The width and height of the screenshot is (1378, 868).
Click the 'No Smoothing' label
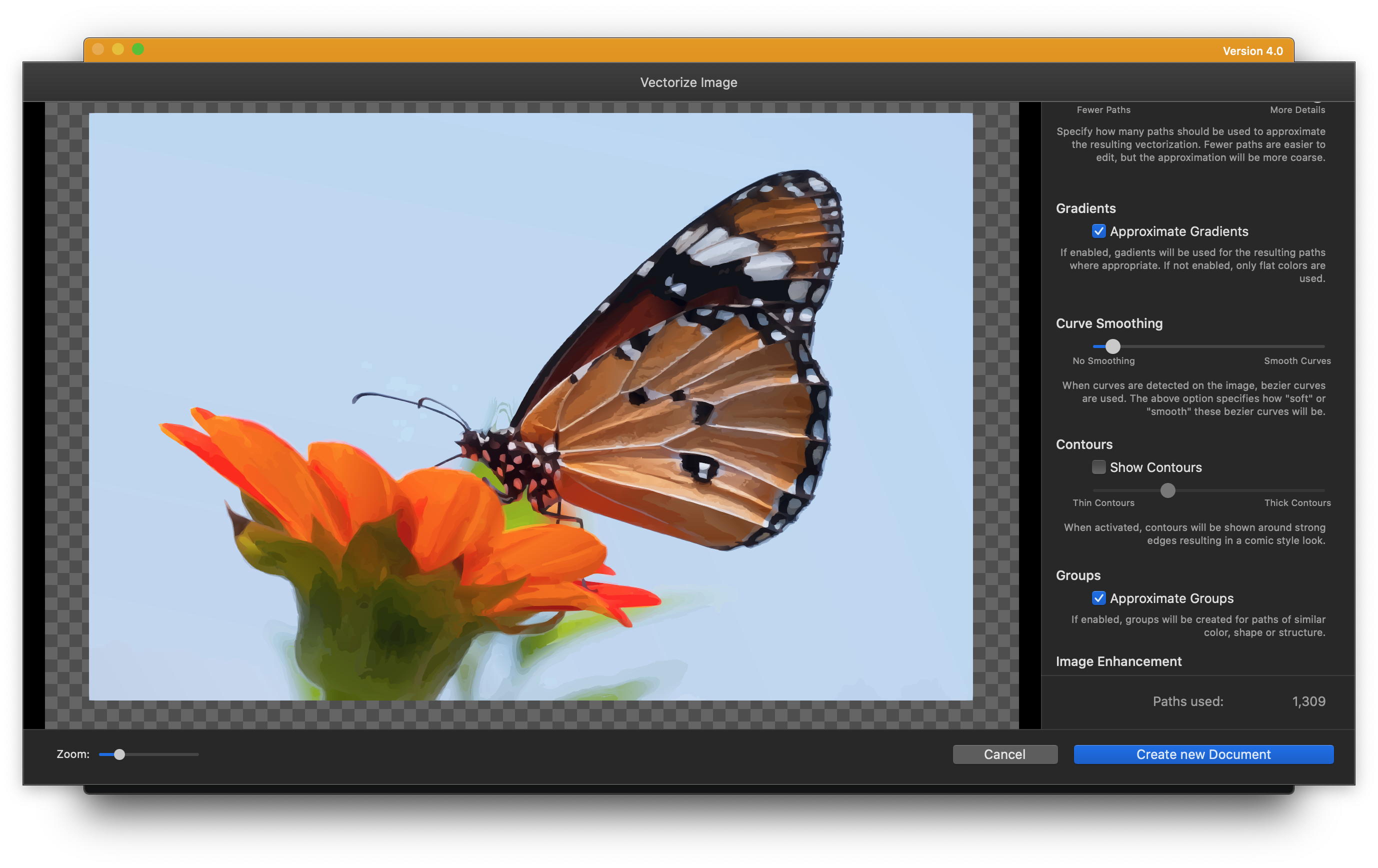pos(1103,360)
